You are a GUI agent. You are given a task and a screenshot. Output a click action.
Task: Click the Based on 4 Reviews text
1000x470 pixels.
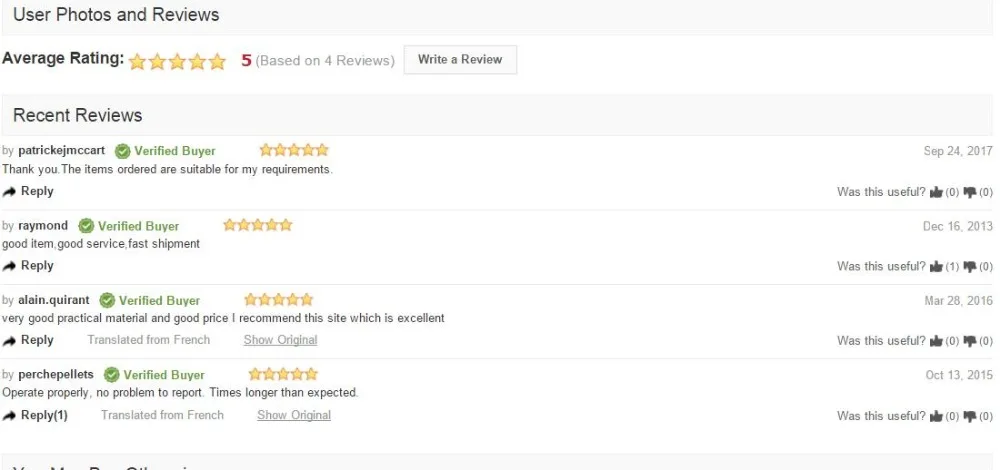point(325,61)
